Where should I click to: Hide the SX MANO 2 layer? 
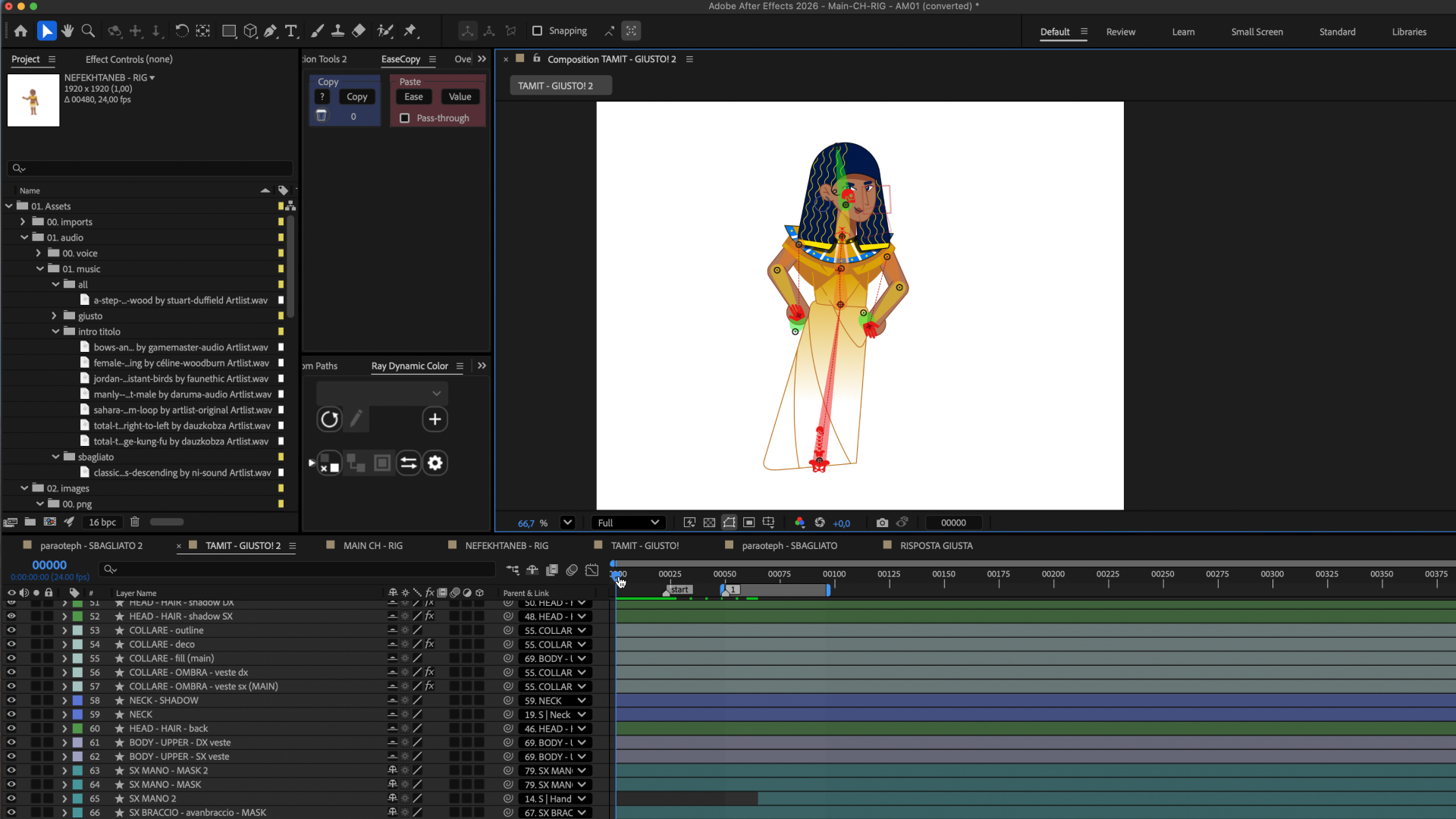click(x=11, y=799)
